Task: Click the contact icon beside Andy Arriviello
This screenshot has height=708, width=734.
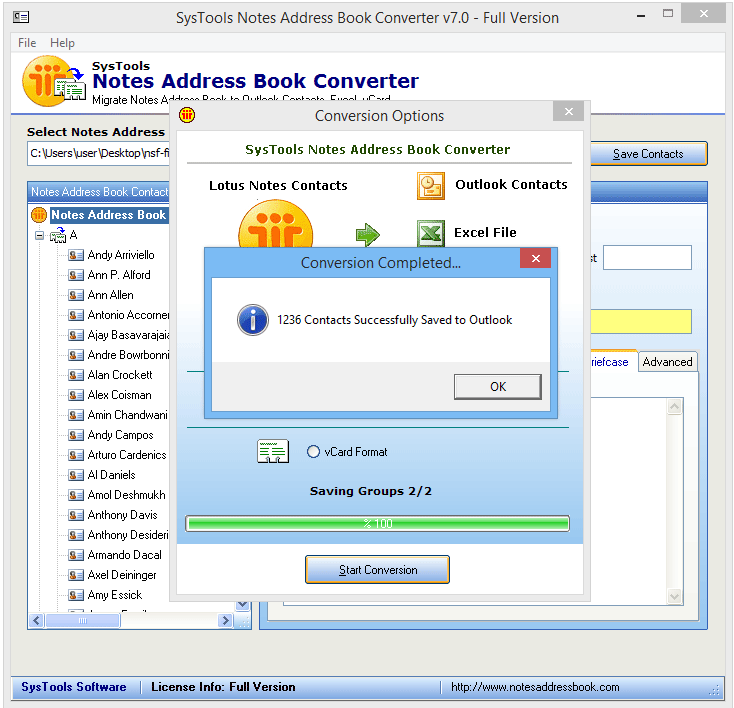Action: pyautogui.click(x=76, y=255)
